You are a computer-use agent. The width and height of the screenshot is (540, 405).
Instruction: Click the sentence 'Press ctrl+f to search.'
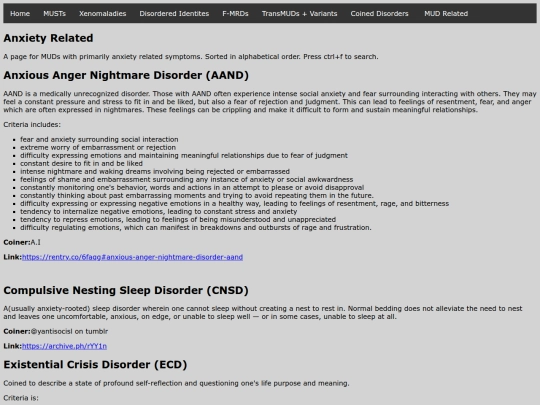341,56
